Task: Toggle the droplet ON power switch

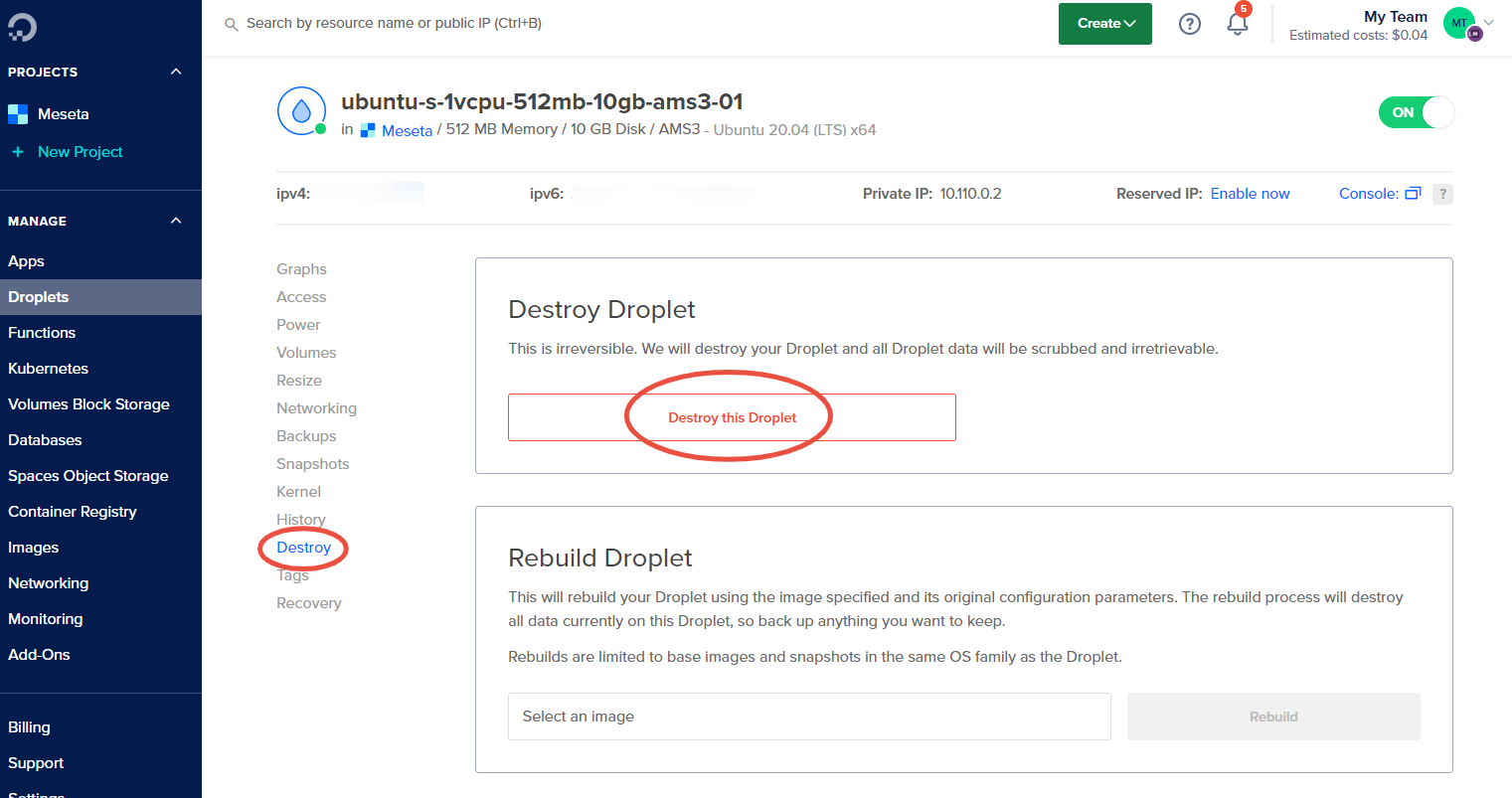Action: [1416, 112]
